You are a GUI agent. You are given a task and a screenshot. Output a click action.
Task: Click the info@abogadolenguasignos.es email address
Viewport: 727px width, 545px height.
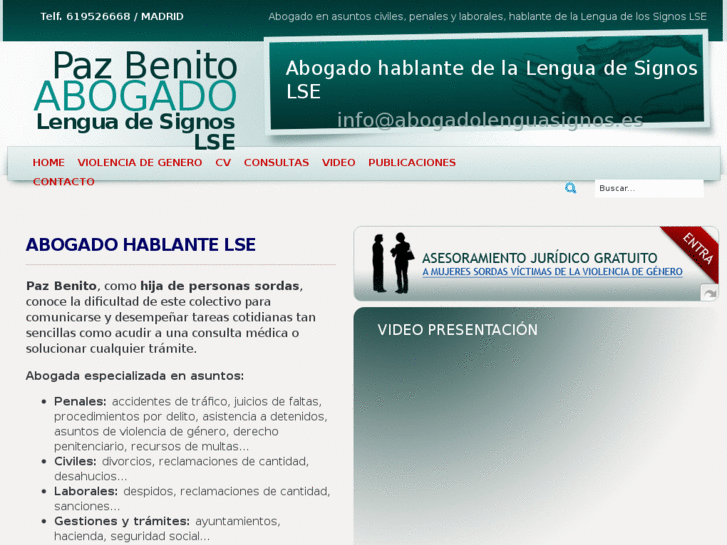click(x=490, y=120)
